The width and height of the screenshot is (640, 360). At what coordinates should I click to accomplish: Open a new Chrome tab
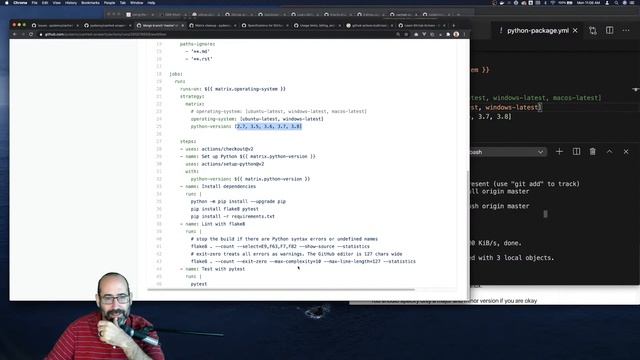pos(453,25)
